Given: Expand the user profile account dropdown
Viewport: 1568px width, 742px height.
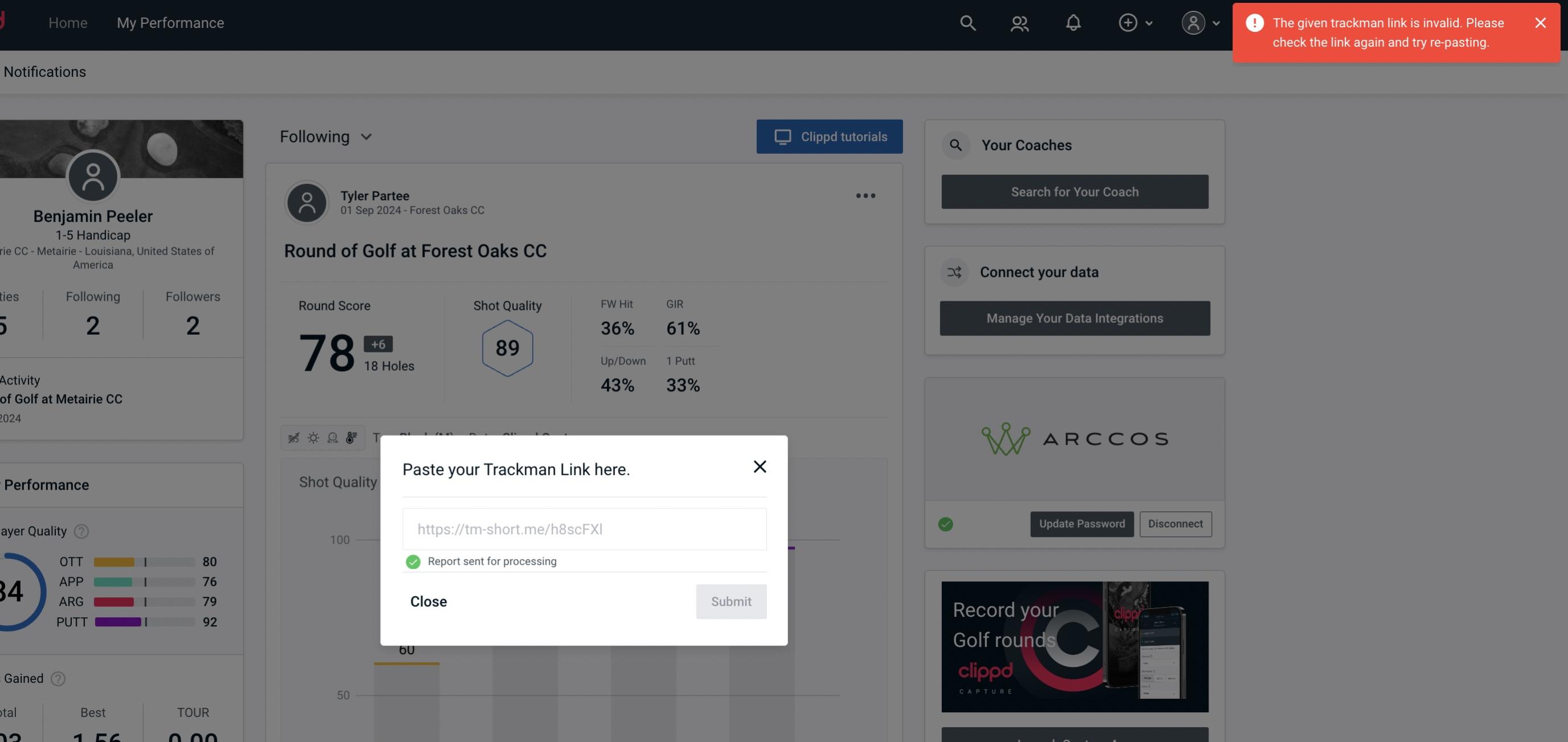Looking at the screenshot, I should pos(1199,22).
